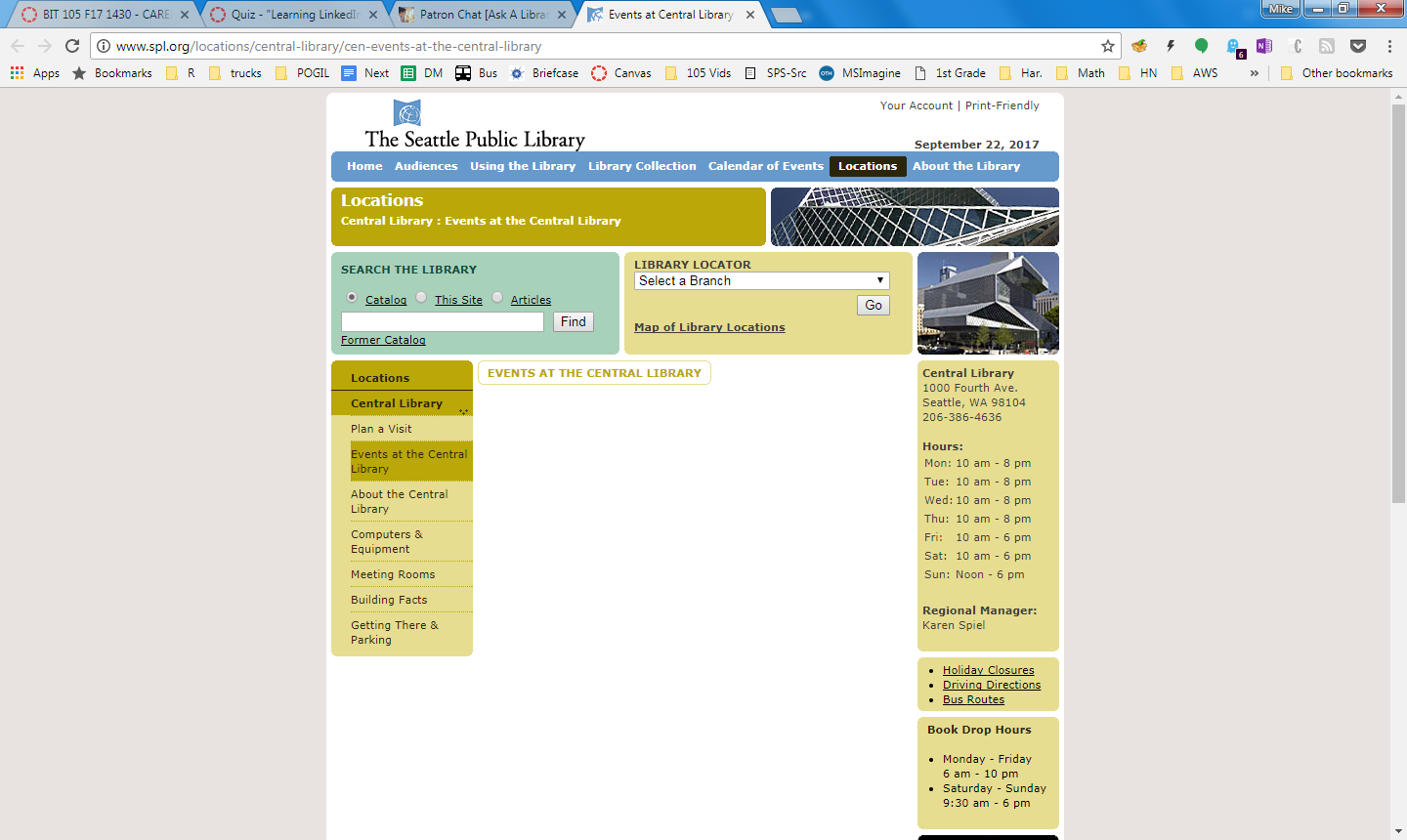Open the POGIL bookmark folder
This screenshot has height=840, width=1407.
[303, 73]
